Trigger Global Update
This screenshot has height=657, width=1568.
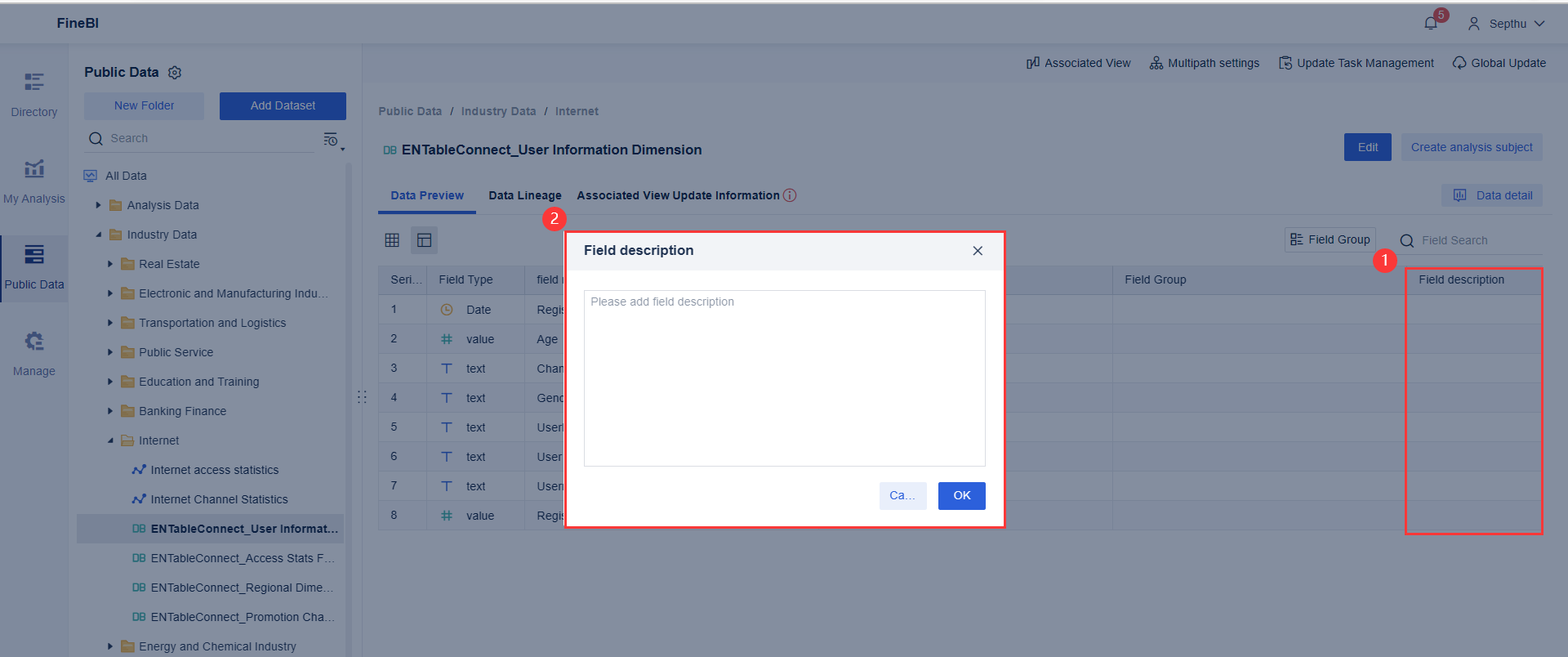[x=1499, y=63]
